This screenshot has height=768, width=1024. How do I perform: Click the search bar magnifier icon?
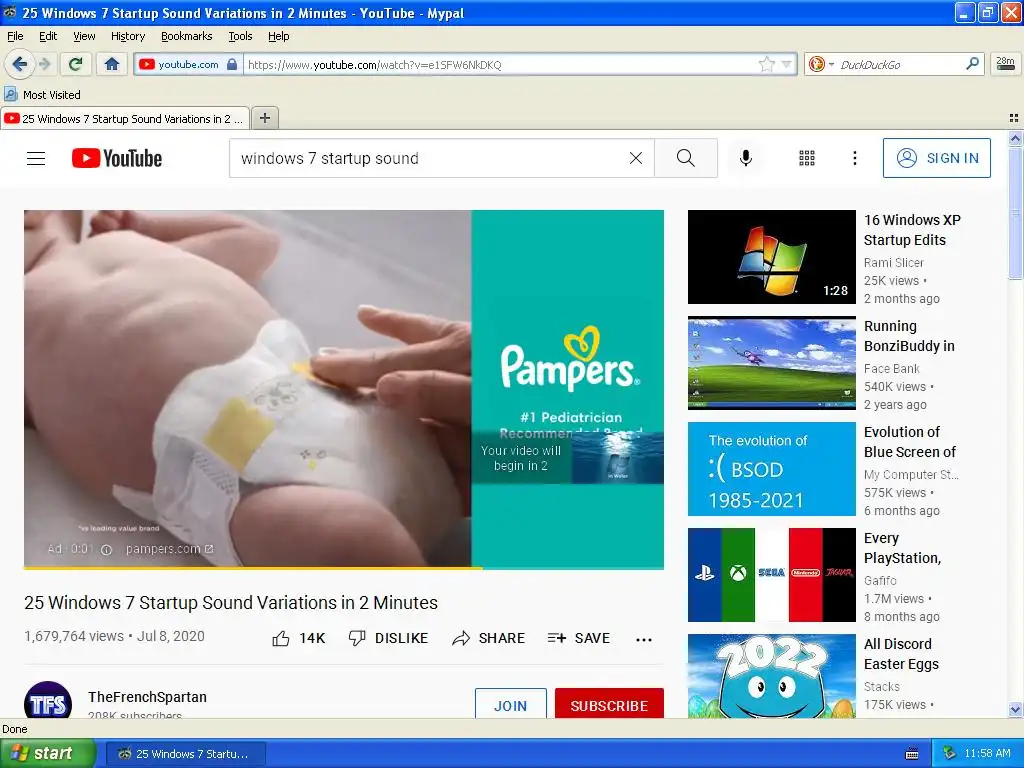(x=972, y=64)
